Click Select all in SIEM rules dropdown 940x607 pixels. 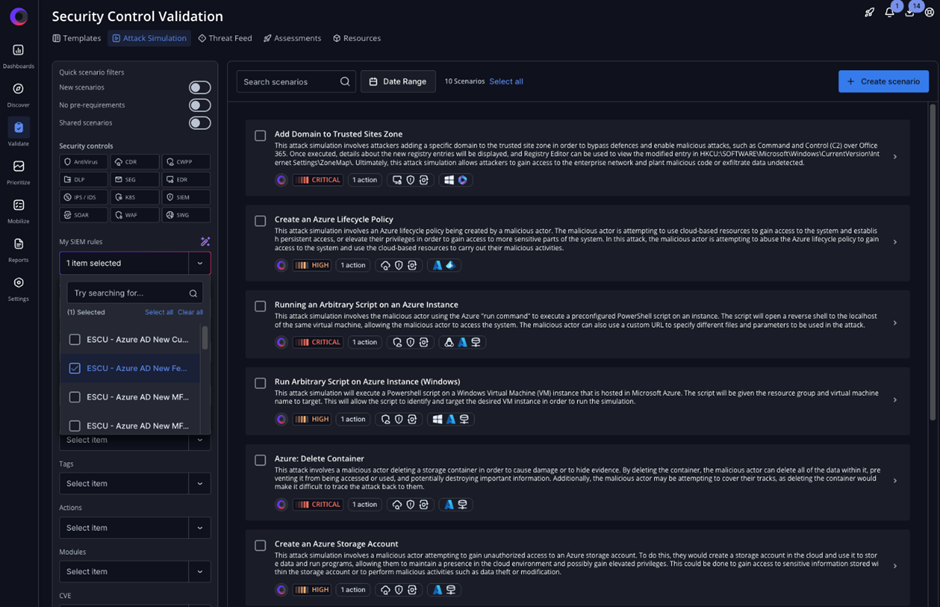159,312
